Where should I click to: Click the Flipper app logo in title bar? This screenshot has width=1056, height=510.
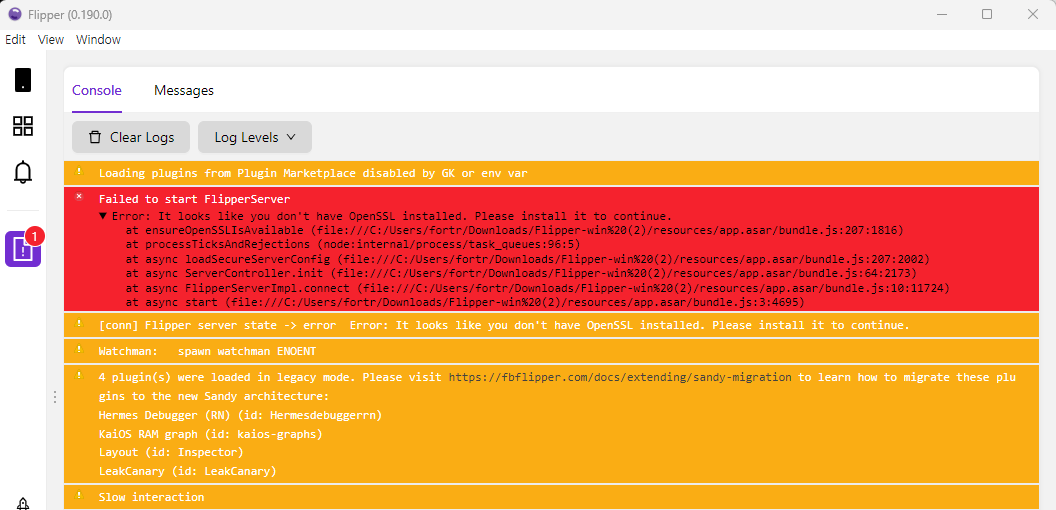click(x=14, y=14)
